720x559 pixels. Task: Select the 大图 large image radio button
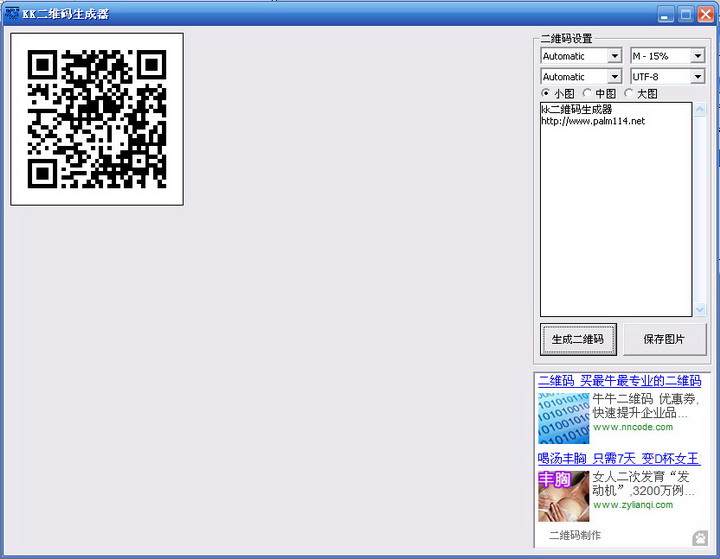coord(628,93)
